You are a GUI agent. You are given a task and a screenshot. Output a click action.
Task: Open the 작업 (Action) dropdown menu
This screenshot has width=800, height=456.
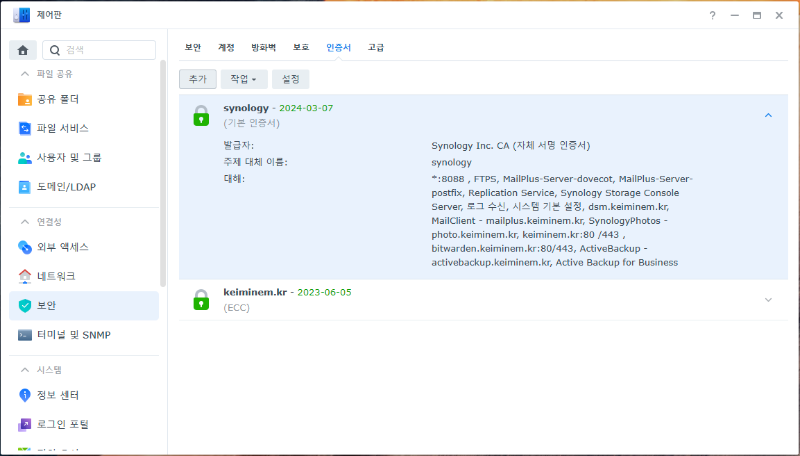click(243, 78)
